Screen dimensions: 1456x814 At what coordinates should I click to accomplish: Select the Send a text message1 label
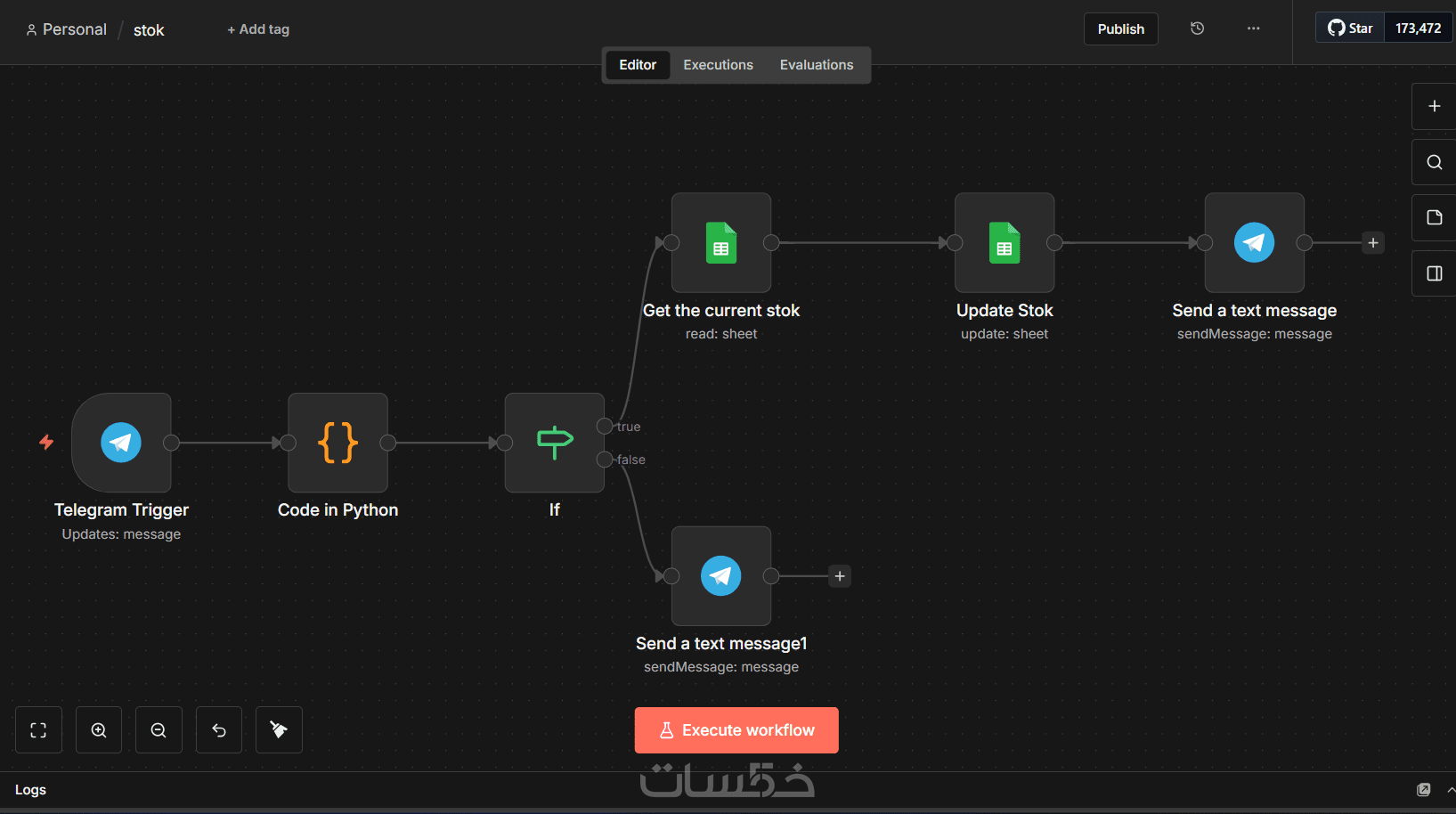tap(721, 644)
